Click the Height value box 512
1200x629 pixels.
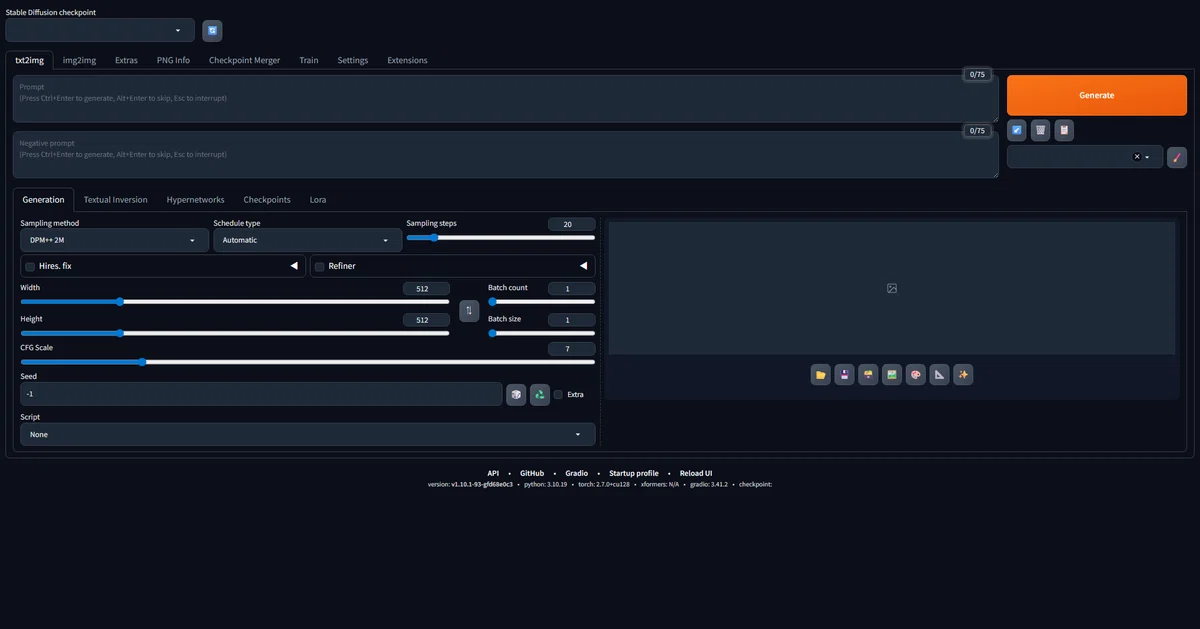pyautogui.click(x=426, y=320)
